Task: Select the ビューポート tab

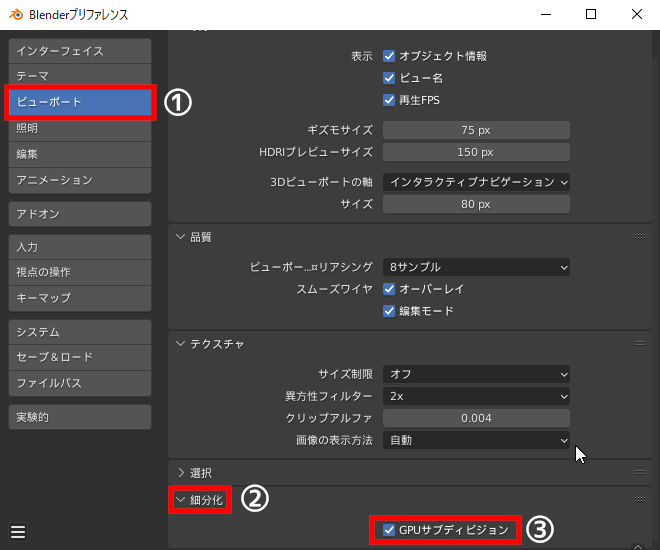Action: pyautogui.click(x=80, y=102)
